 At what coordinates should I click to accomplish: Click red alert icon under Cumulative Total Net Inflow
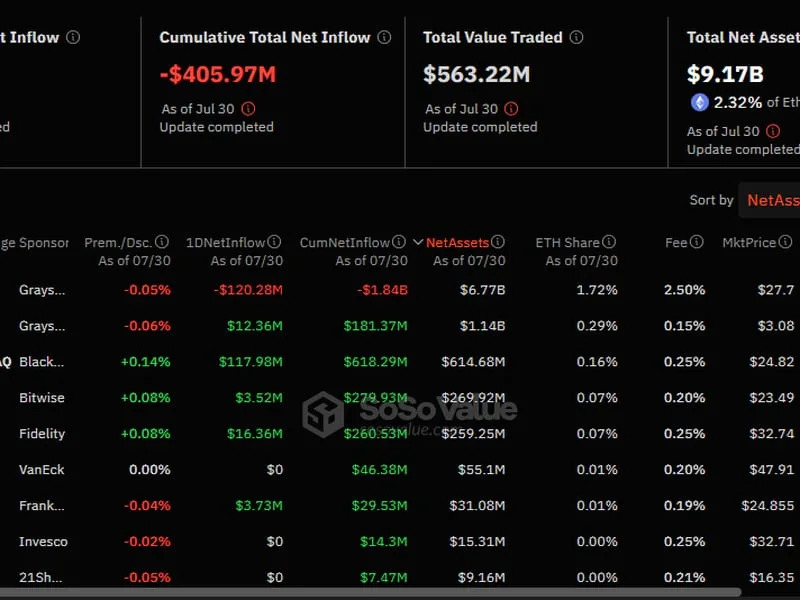(x=248, y=109)
